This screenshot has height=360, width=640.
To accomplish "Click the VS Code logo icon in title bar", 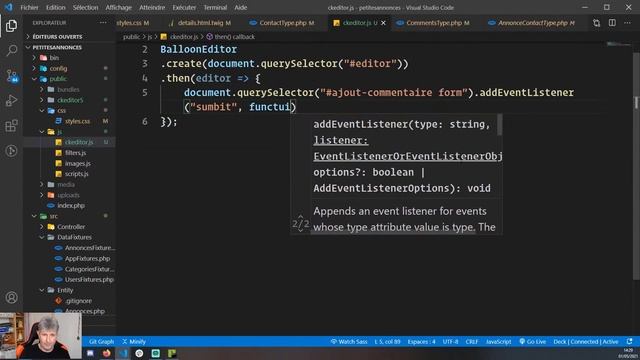I will coord(9,7).
